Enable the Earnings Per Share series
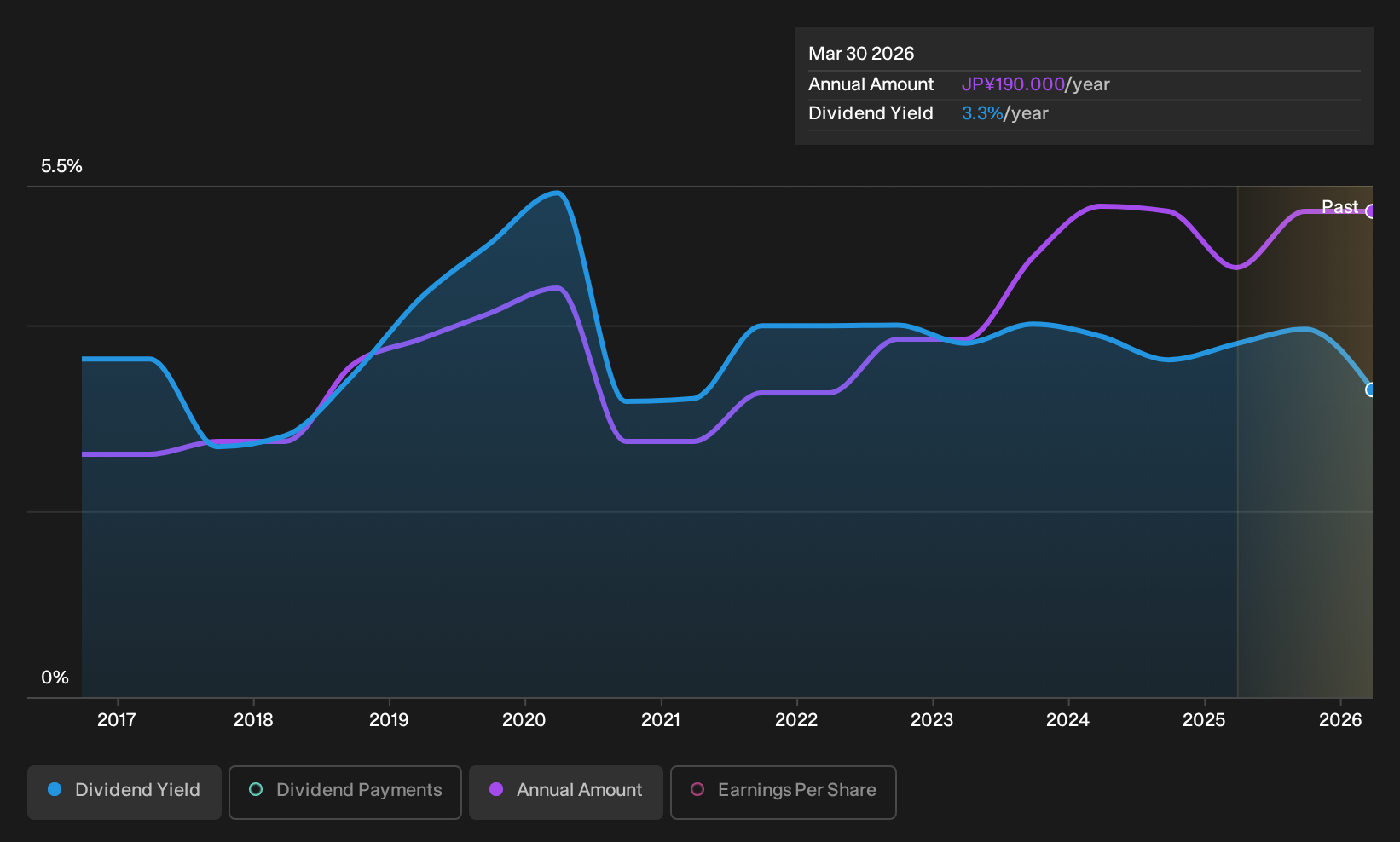 [784, 792]
